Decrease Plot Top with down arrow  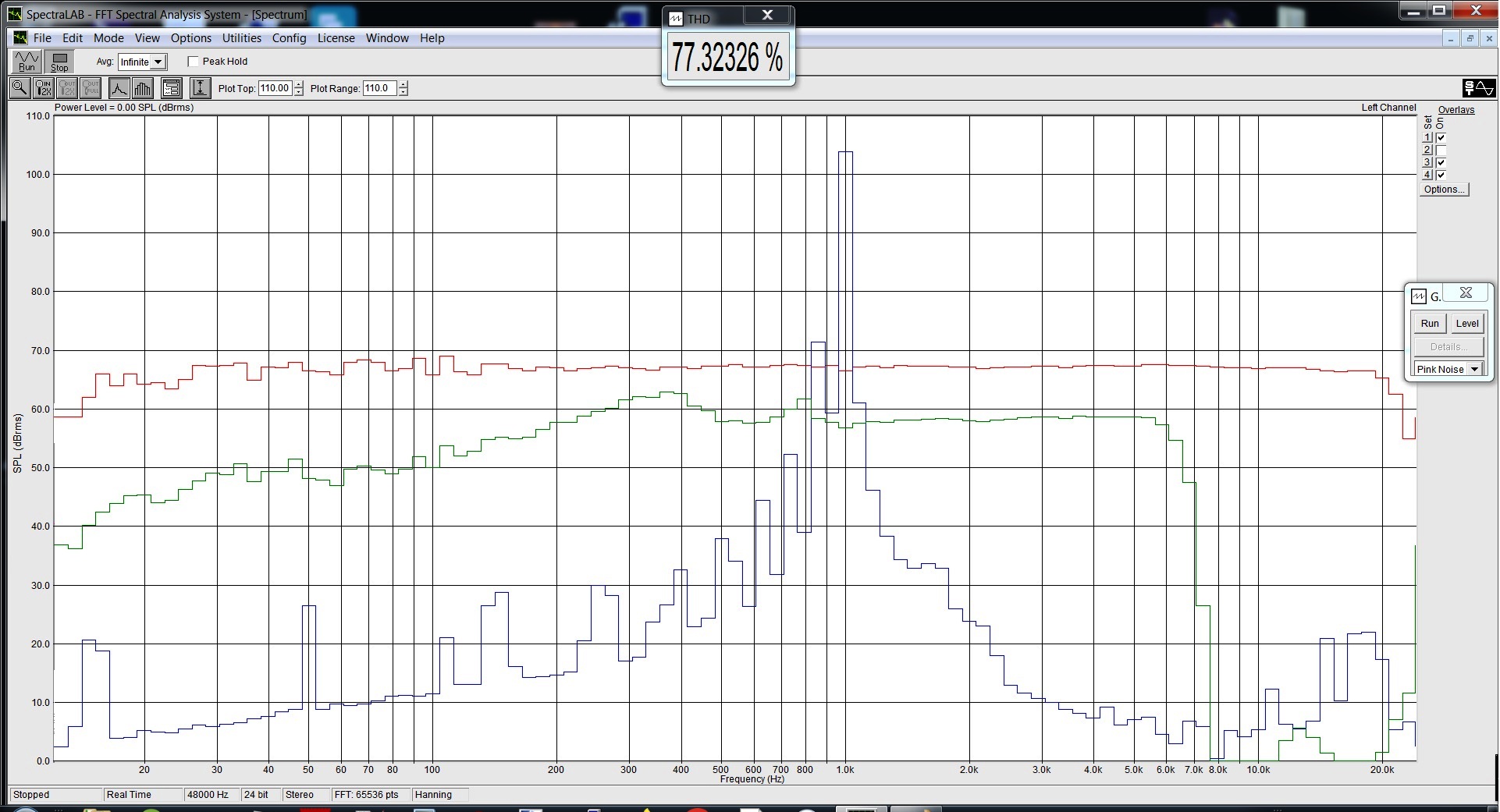pyautogui.click(x=299, y=92)
